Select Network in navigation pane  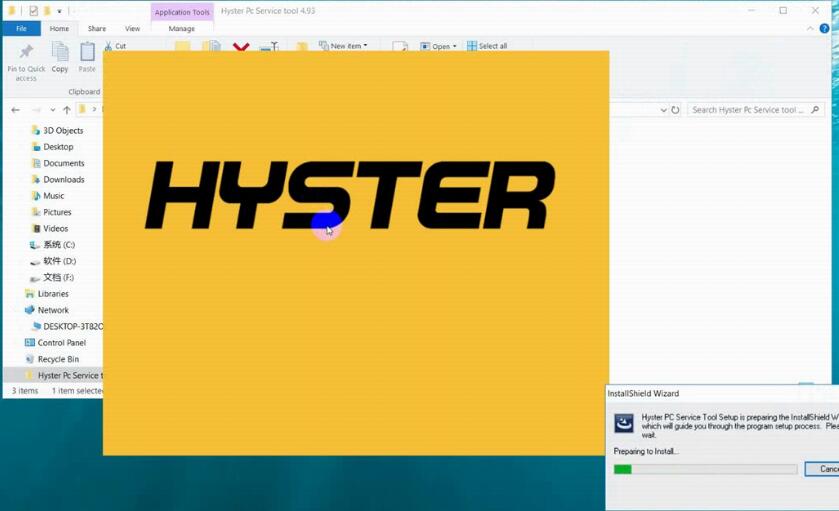coord(47,310)
